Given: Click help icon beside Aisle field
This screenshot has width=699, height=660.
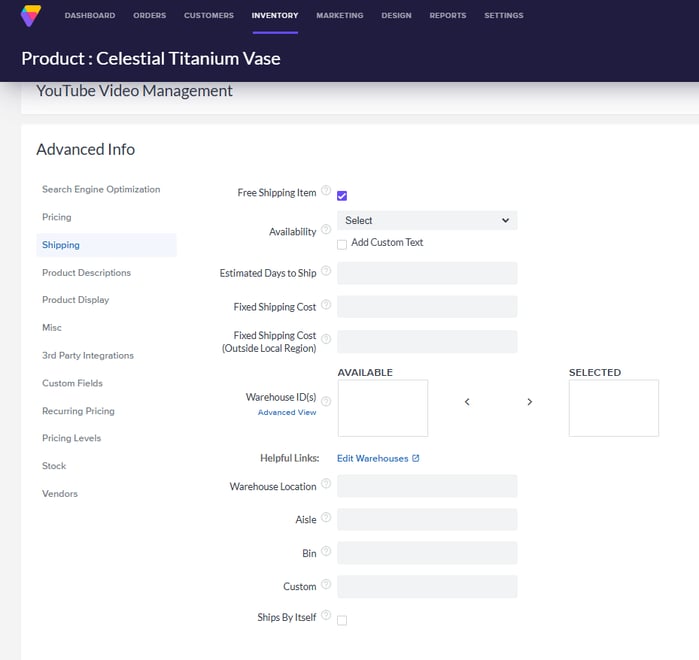Looking at the screenshot, I should click(x=326, y=518).
